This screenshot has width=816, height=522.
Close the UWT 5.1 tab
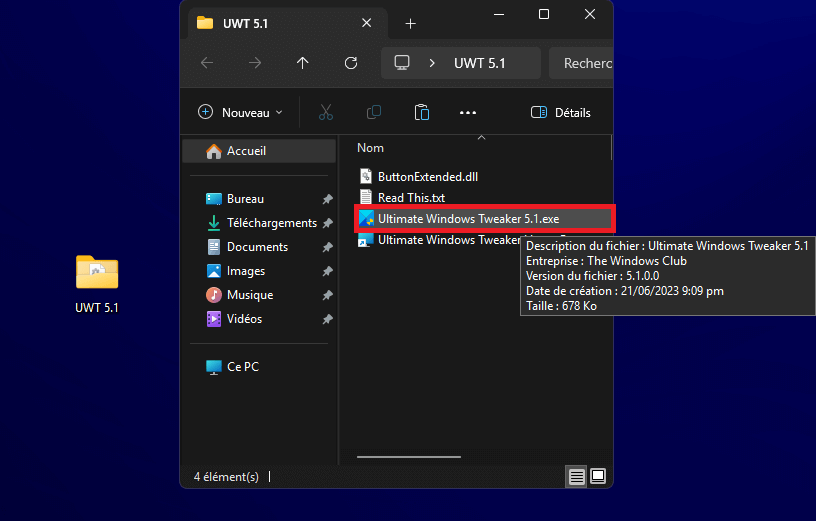point(366,23)
